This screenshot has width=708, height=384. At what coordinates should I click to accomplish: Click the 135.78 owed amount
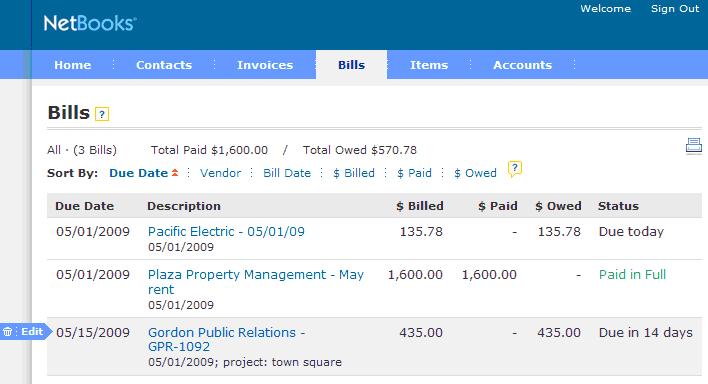pyautogui.click(x=559, y=232)
